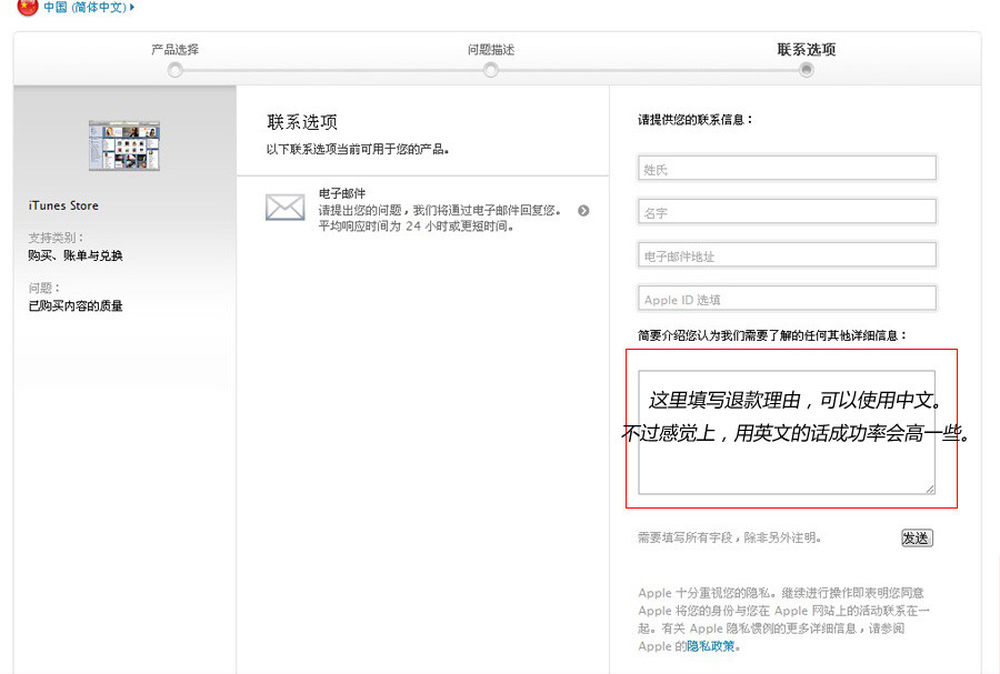1000x674 pixels.
Task: Click the text area resize handle
Action: (930, 488)
